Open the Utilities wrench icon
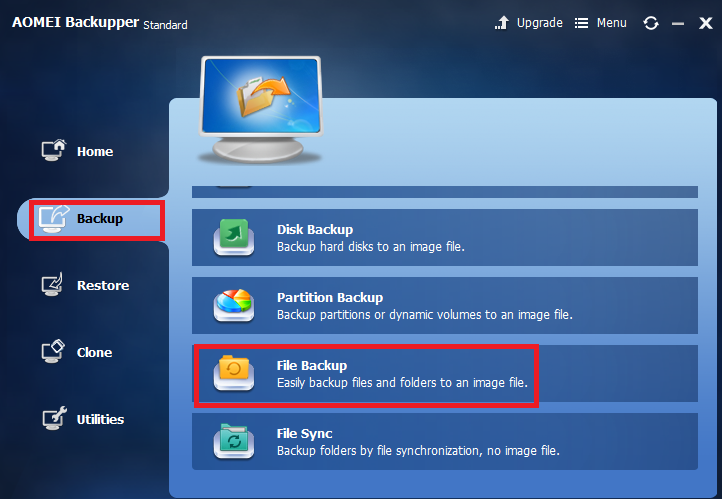 point(54,418)
